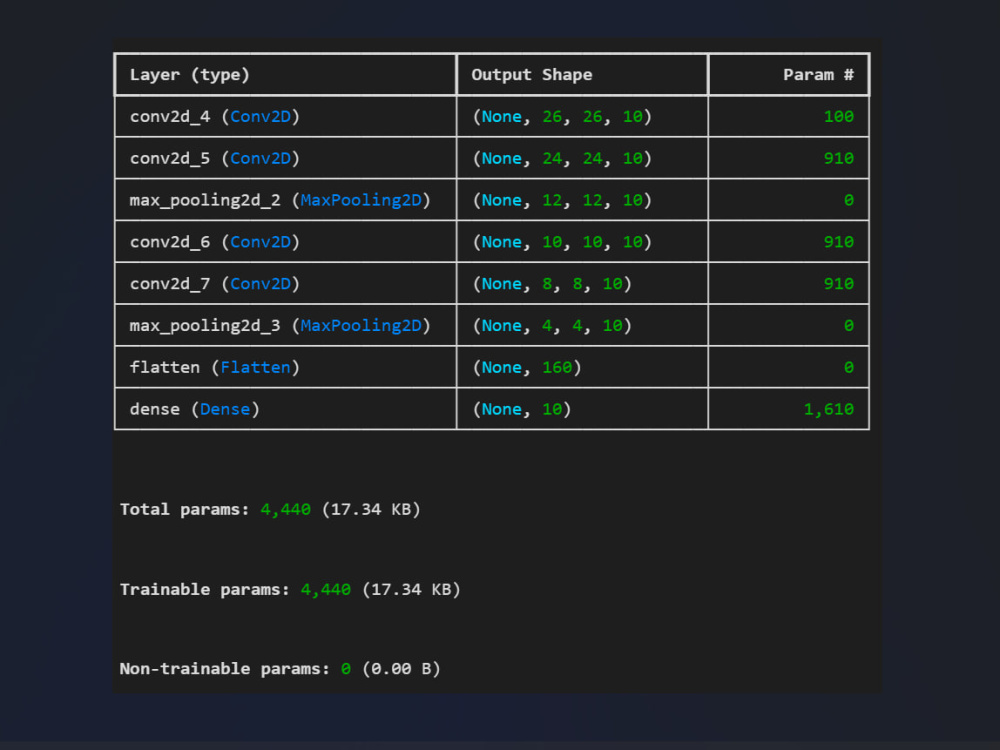The image size is (1000, 750).
Task: Click the Conv2D type in conv2d_4 row
Action: point(260,117)
